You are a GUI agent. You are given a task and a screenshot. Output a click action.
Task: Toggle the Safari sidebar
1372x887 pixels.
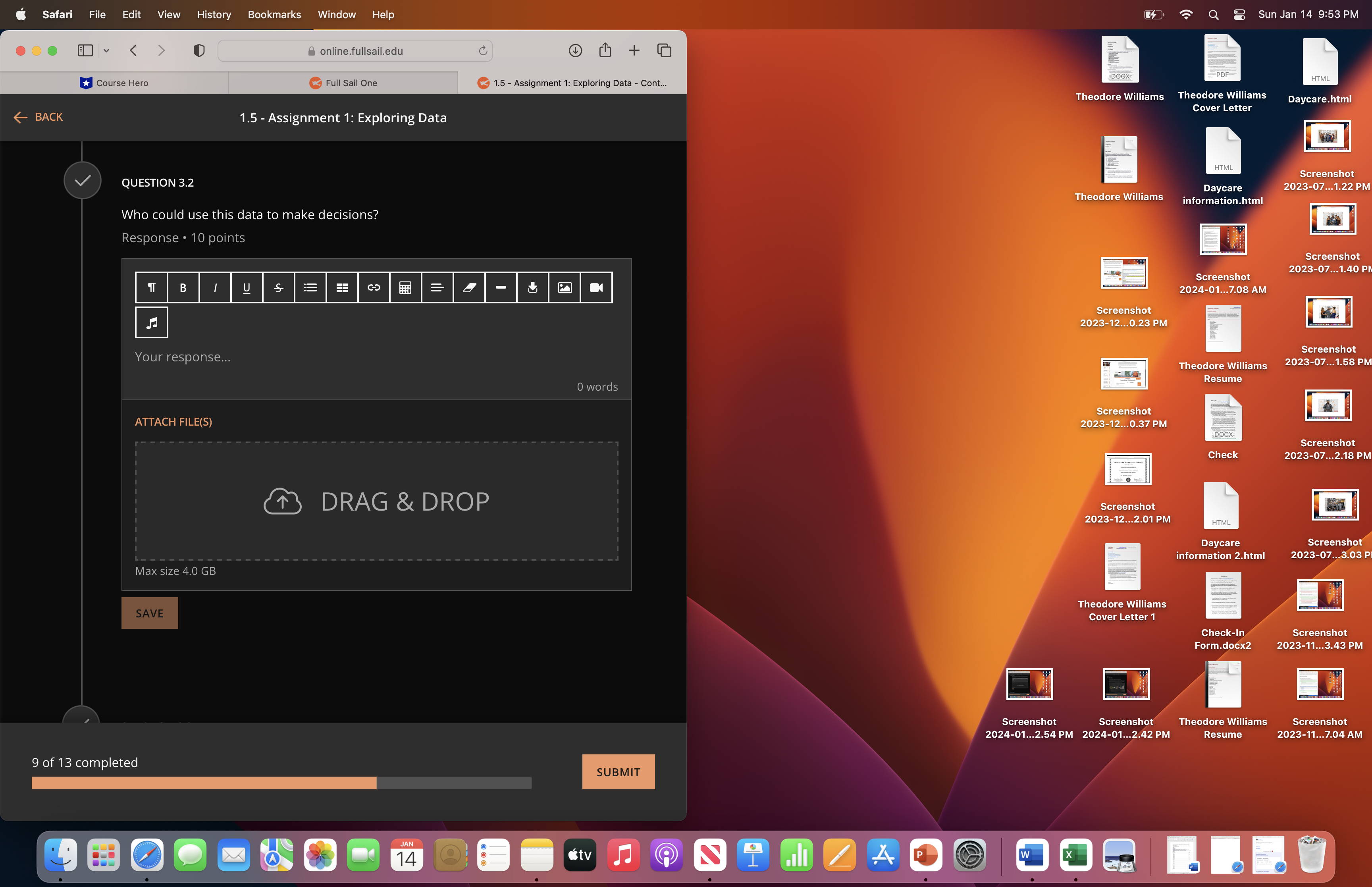[85, 51]
